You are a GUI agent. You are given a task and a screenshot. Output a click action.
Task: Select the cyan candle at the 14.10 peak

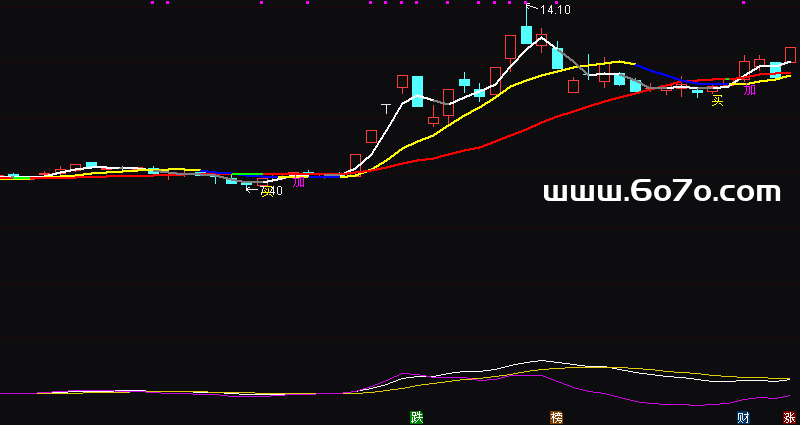pyautogui.click(x=527, y=33)
